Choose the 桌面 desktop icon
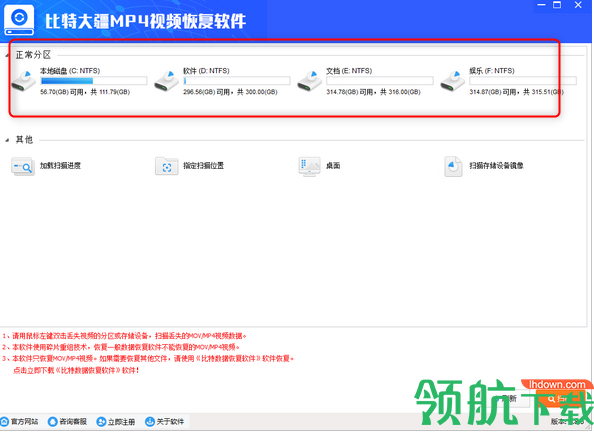Image resolution: width=594 pixels, height=432 pixels. 310,166
